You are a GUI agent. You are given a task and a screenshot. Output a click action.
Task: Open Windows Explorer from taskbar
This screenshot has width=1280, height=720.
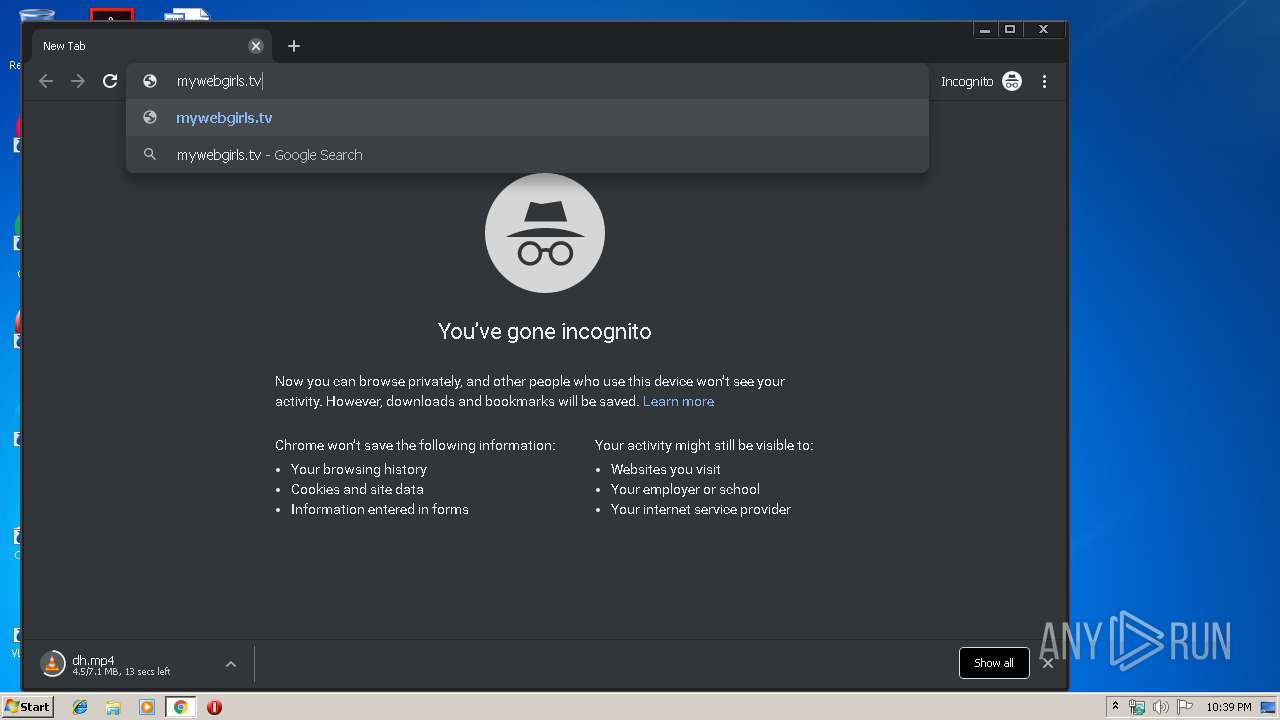point(113,707)
